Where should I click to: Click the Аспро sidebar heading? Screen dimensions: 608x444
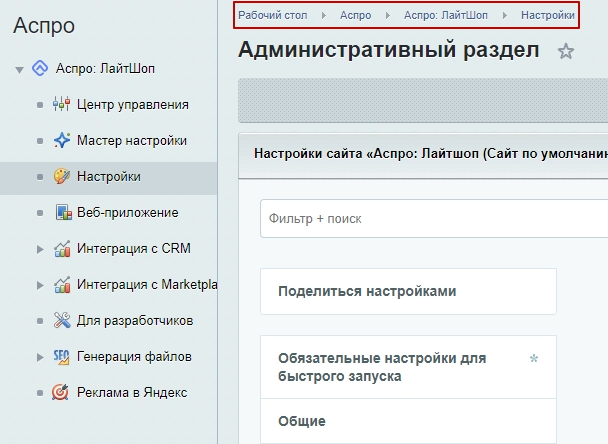44,26
